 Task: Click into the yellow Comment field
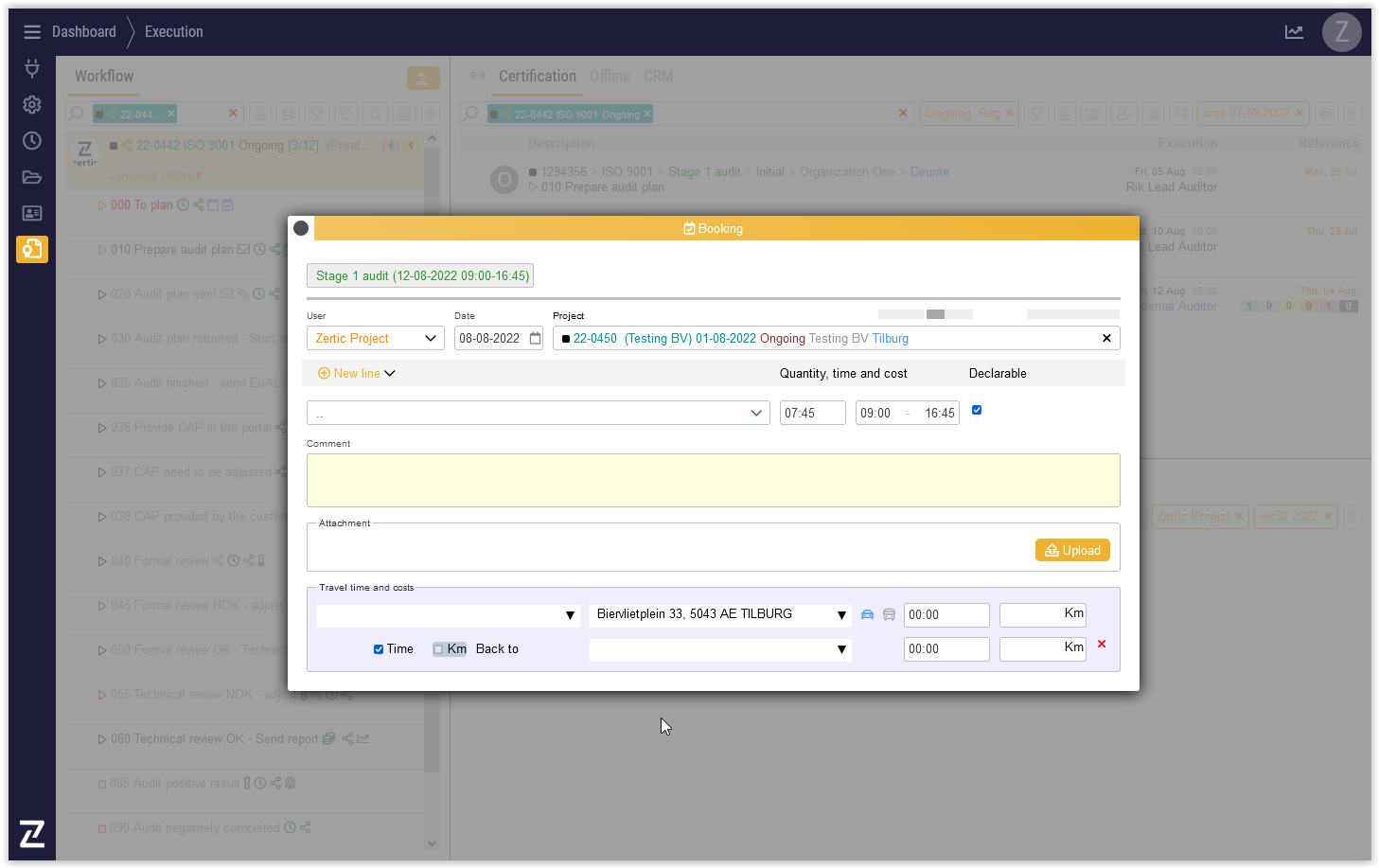pyautogui.click(x=713, y=480)
